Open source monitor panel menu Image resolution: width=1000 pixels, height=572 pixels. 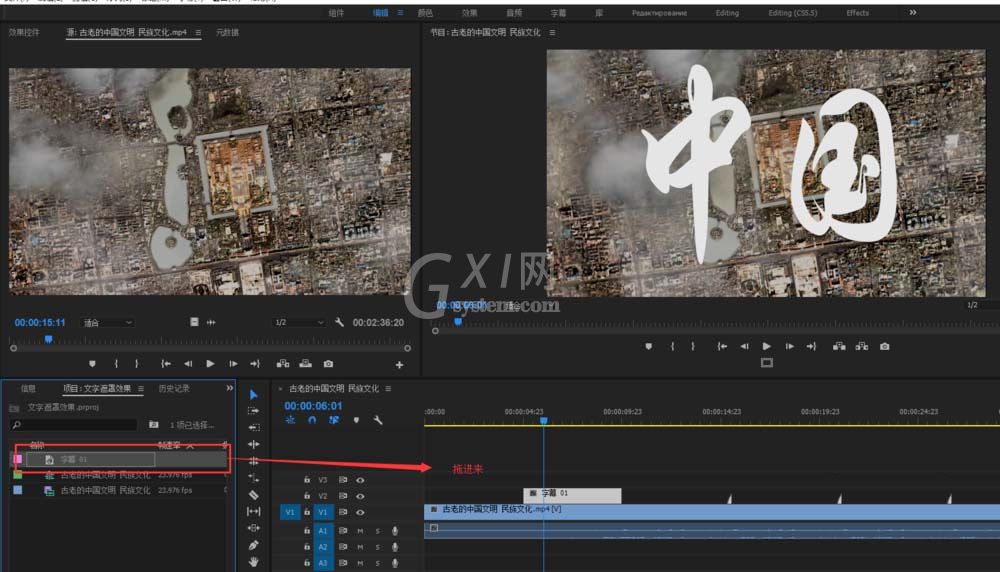(x=198, y=33)
